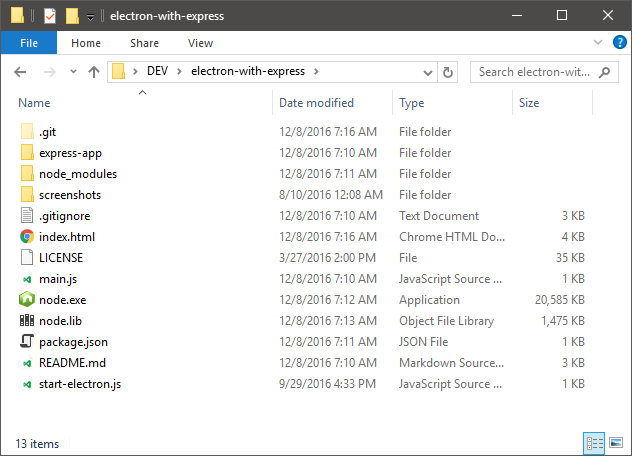
Task: Click the chevron after DEV in breadcrumb
Action: point(179,71)
